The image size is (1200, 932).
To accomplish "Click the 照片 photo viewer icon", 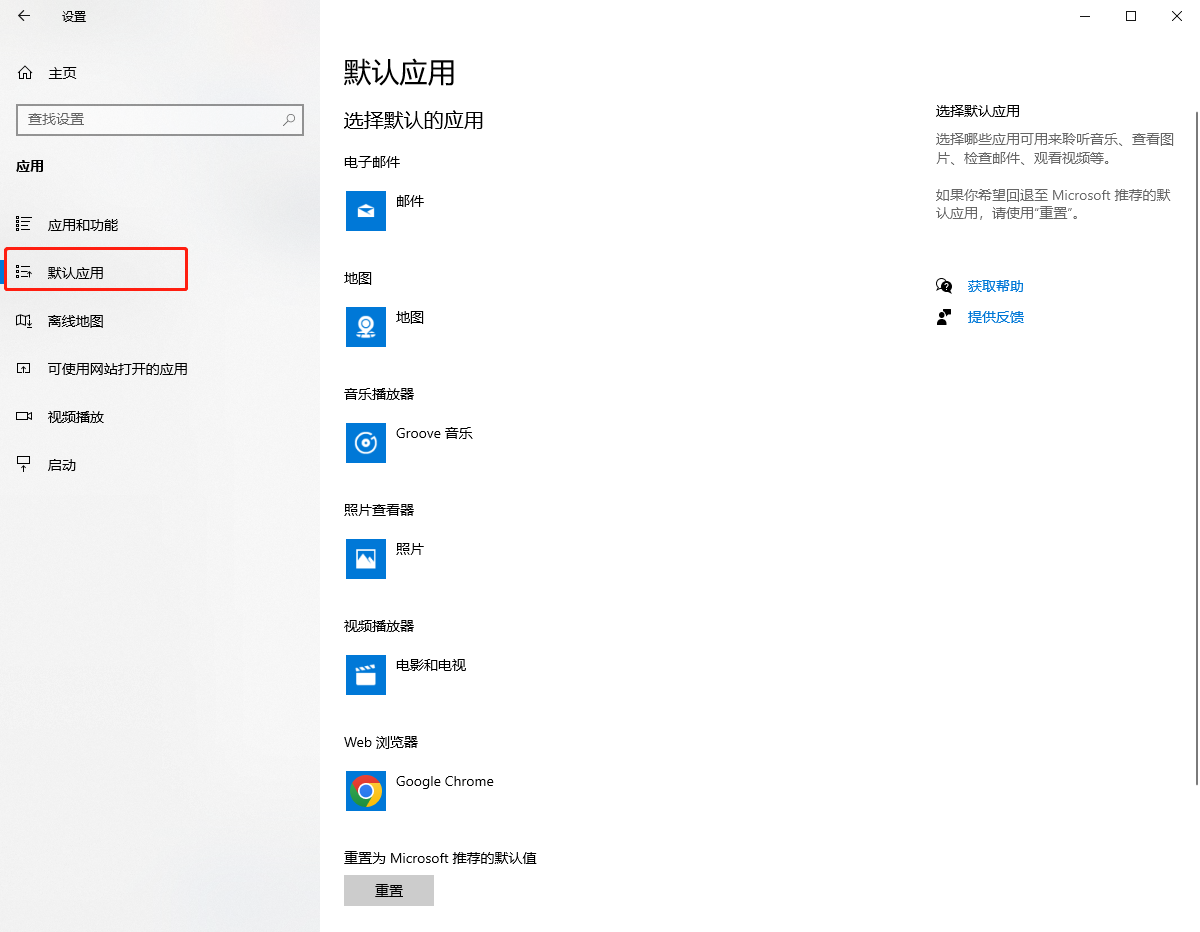I will point(365,559).
